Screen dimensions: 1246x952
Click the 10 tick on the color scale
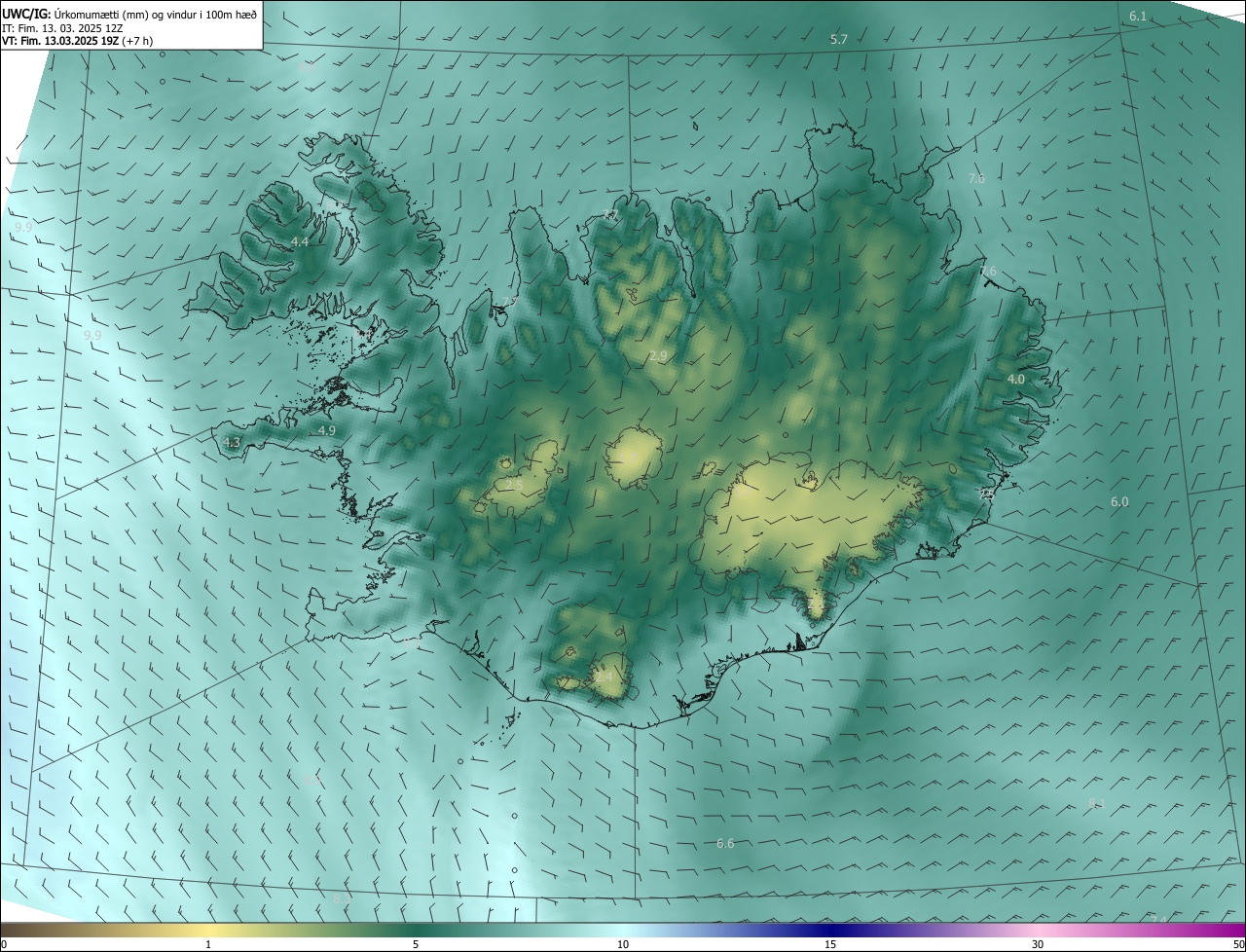[x=623, y=944]
